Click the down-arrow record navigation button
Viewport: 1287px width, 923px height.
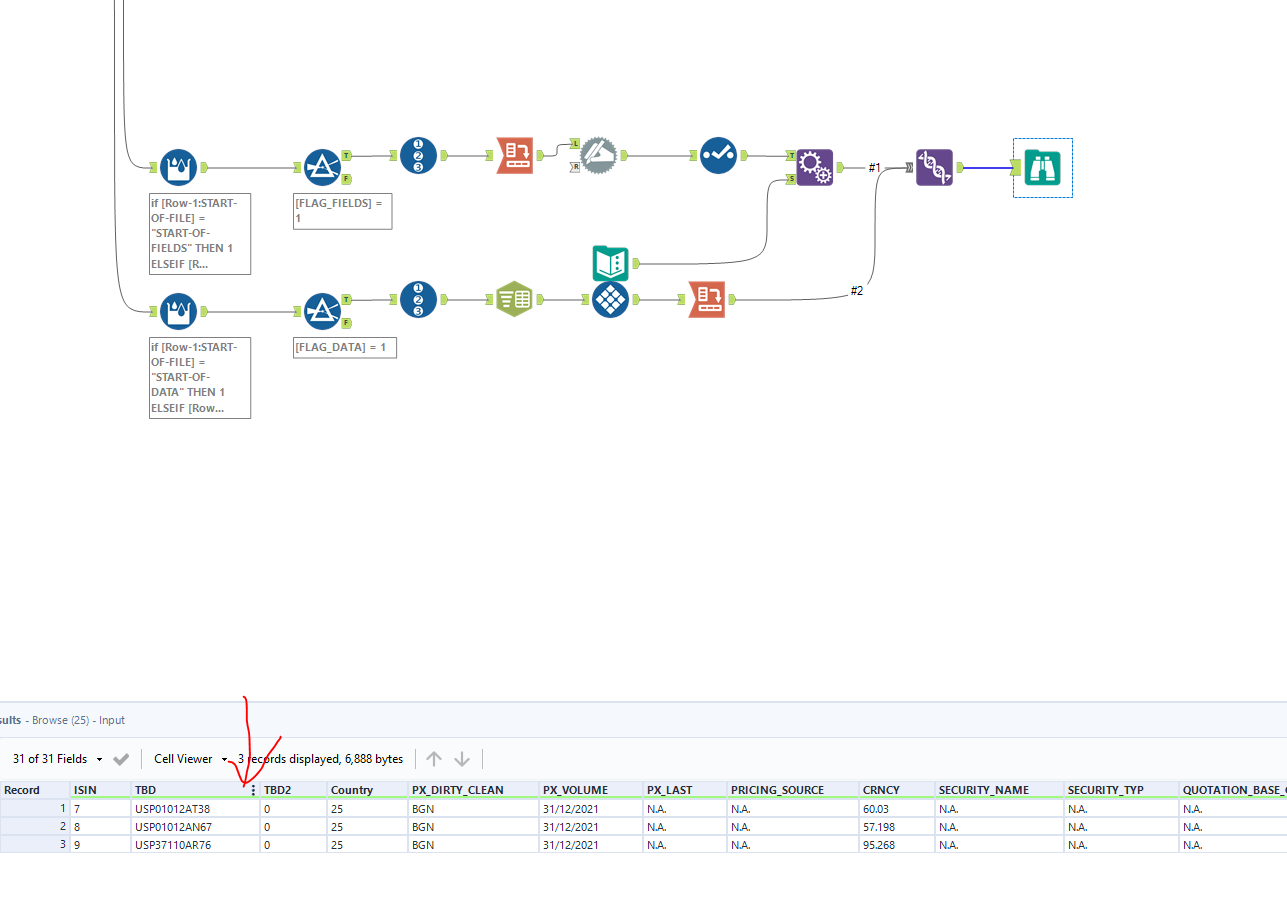coord(461,758)
